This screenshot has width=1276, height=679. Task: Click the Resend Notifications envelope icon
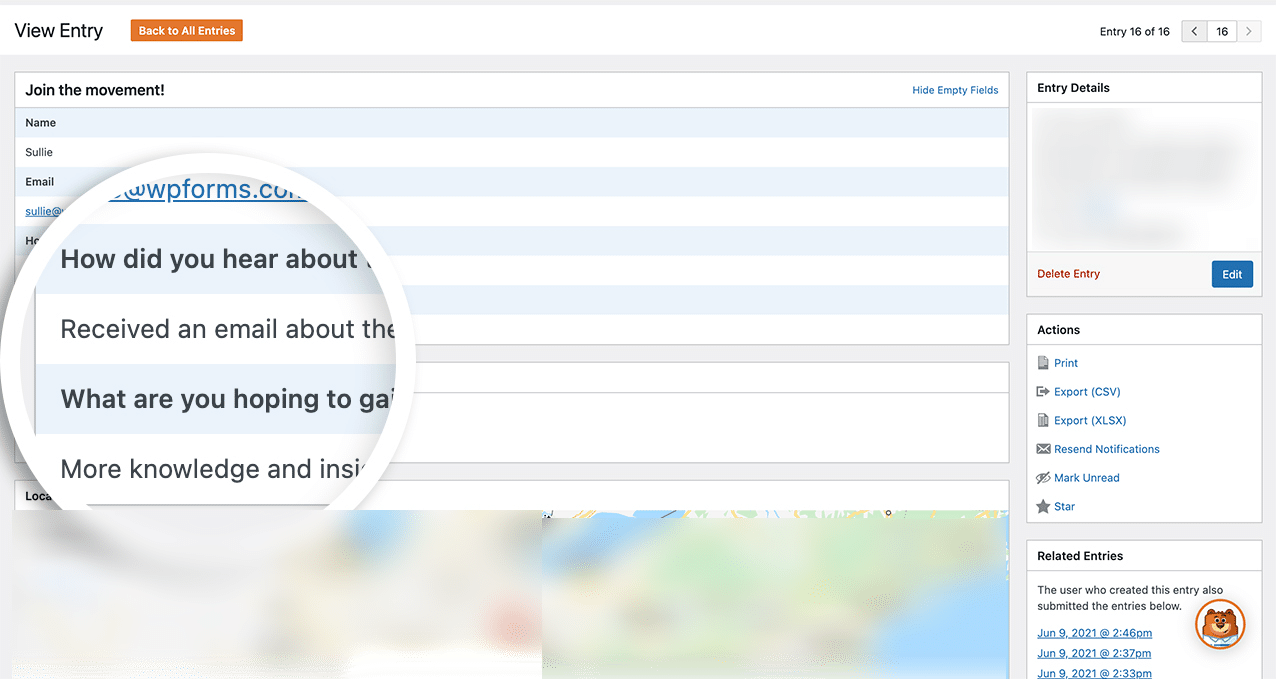pyautogui.click(x=1043, y=449)
